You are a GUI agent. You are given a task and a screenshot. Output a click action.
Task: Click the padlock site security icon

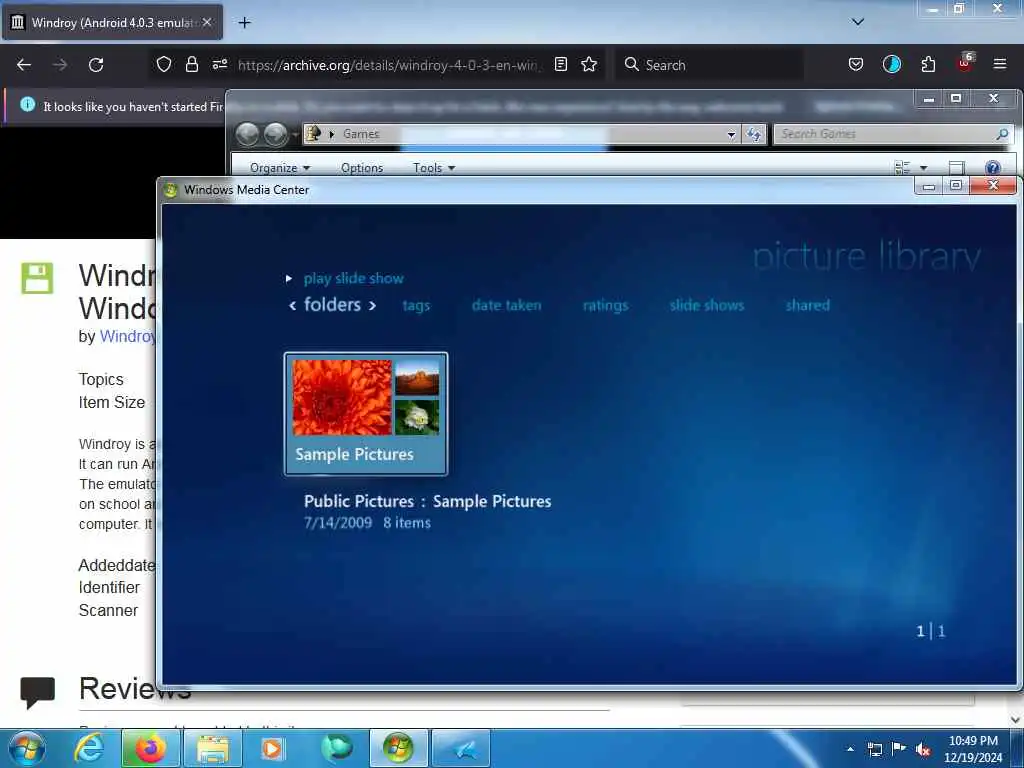191,64
